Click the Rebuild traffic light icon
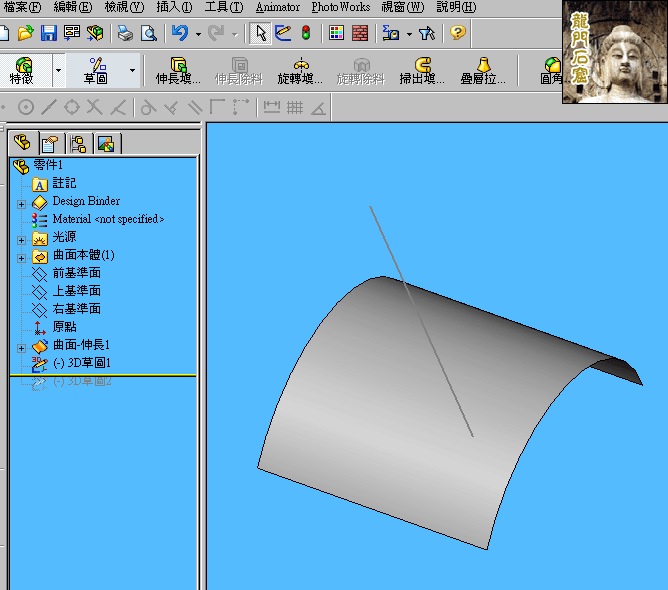This screenshot has height=590, width=668. [x=305, y=33]
